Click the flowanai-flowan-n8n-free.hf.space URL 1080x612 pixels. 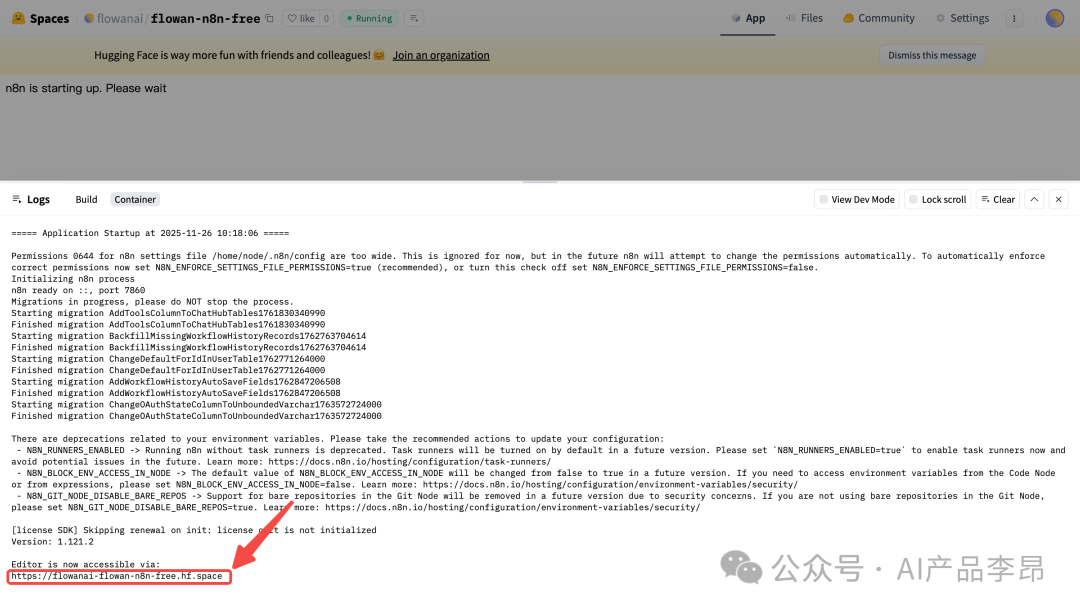click(116, 576)
